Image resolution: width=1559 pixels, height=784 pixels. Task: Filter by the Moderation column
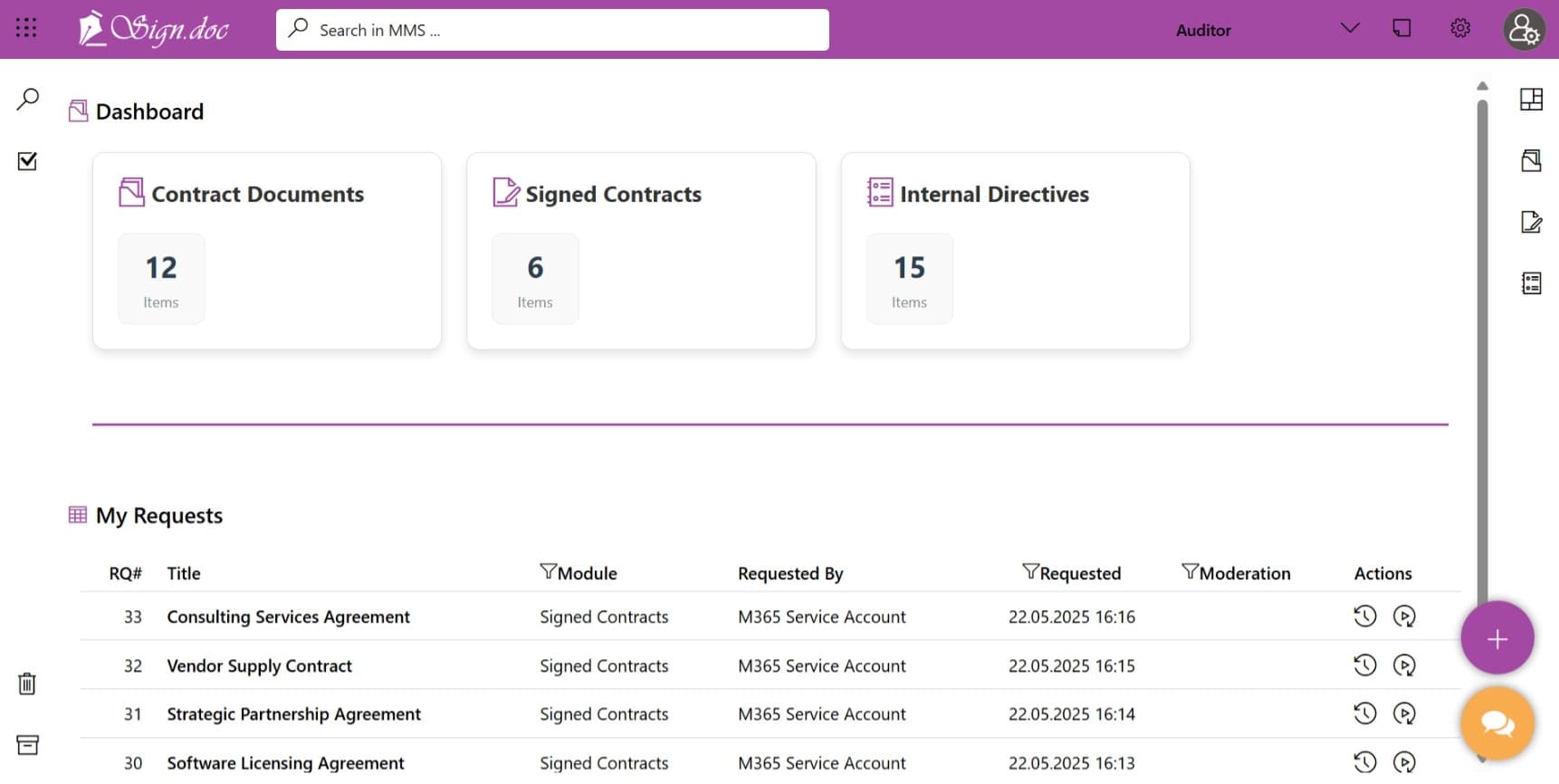pos(1190,571)
